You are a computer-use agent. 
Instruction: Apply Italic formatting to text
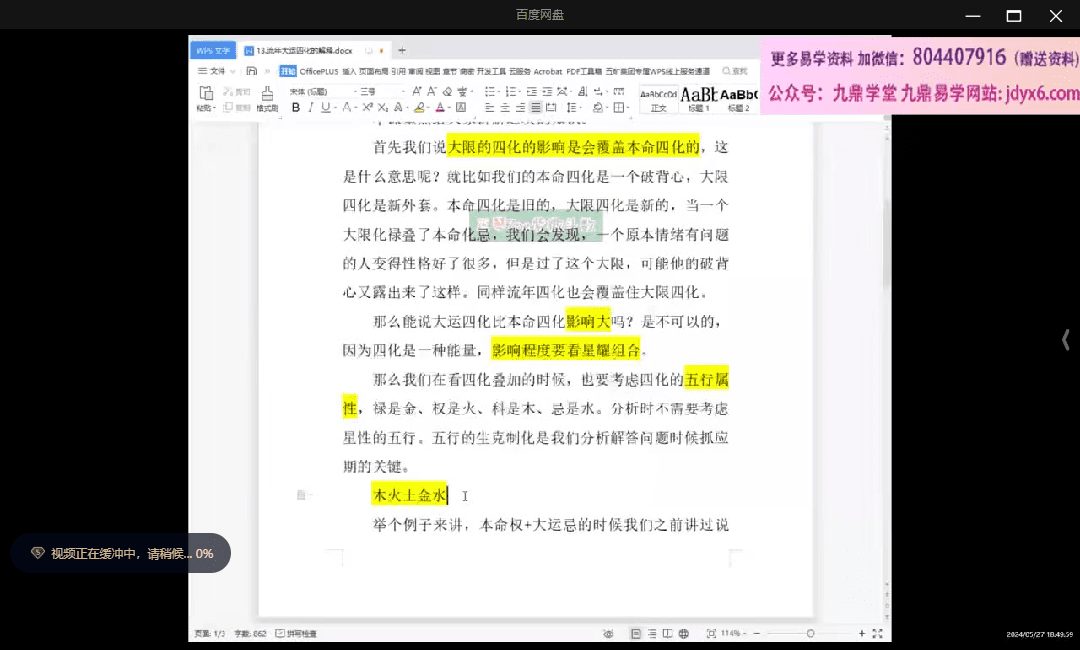coord(311,107)
